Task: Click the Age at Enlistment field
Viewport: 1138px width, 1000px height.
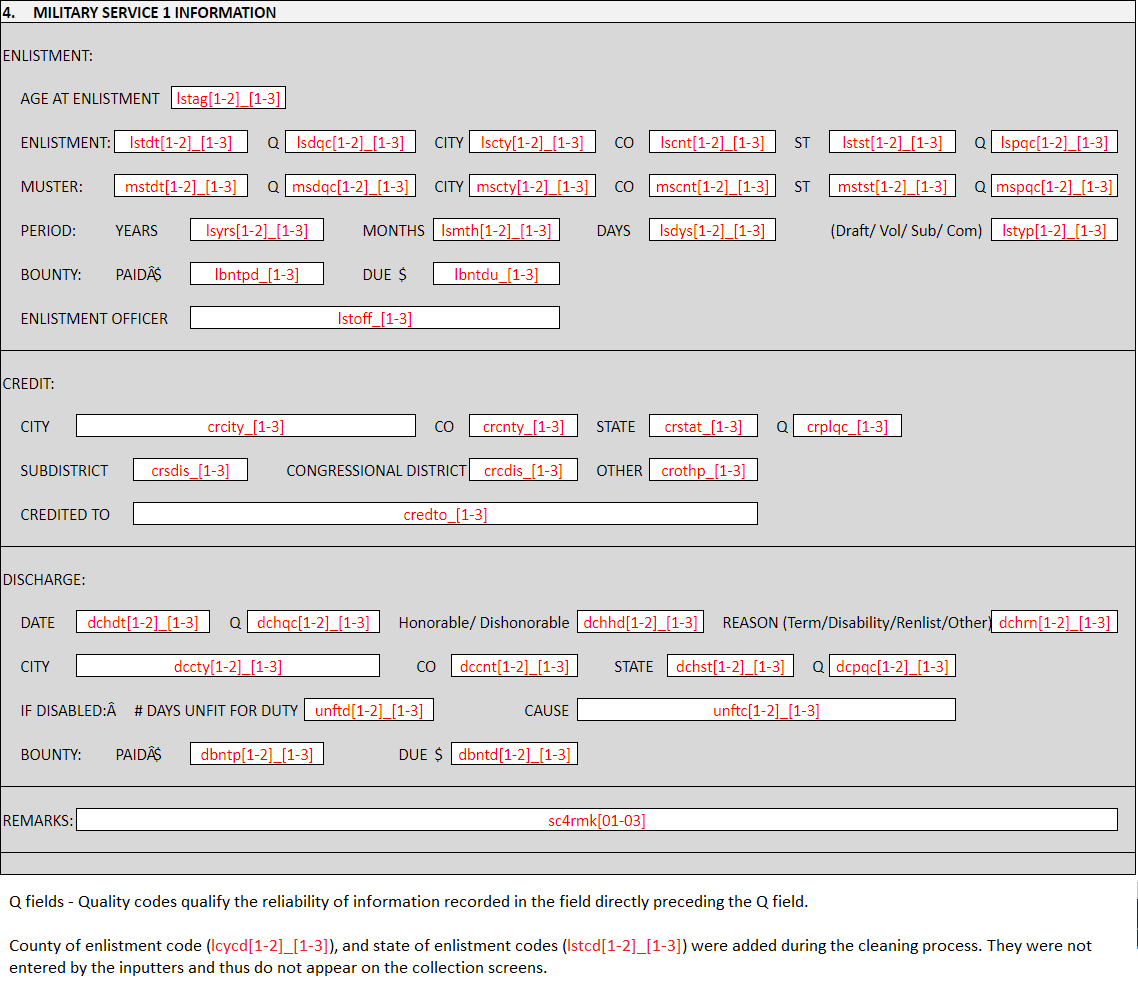Action: point(229,98)
